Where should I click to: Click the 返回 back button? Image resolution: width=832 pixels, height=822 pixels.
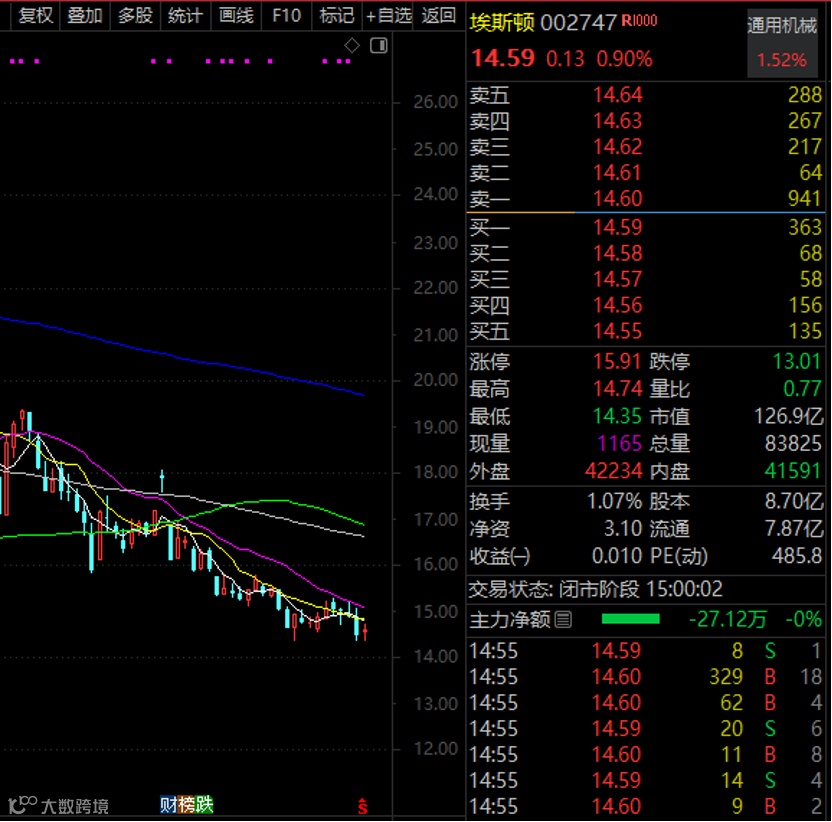(x=438, y=15)
